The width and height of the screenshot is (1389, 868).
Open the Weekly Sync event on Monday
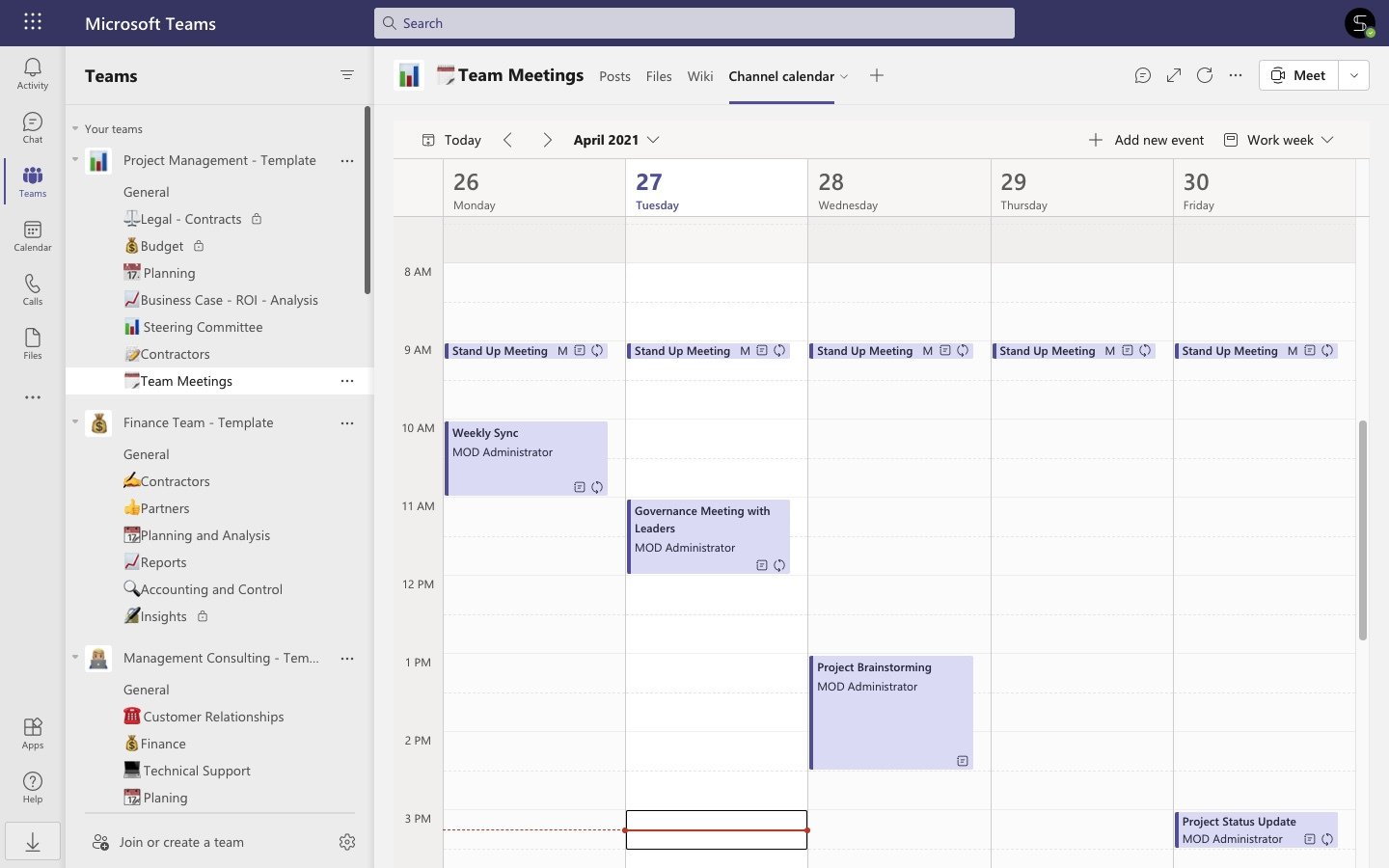[x=527, y=459]
